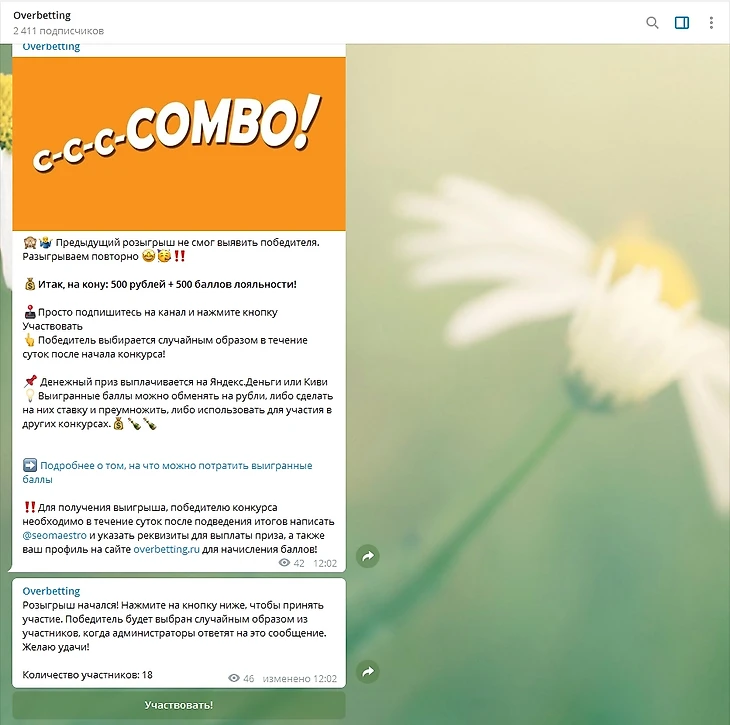Open channel info via Overbetting header title

tap(42, 15)
